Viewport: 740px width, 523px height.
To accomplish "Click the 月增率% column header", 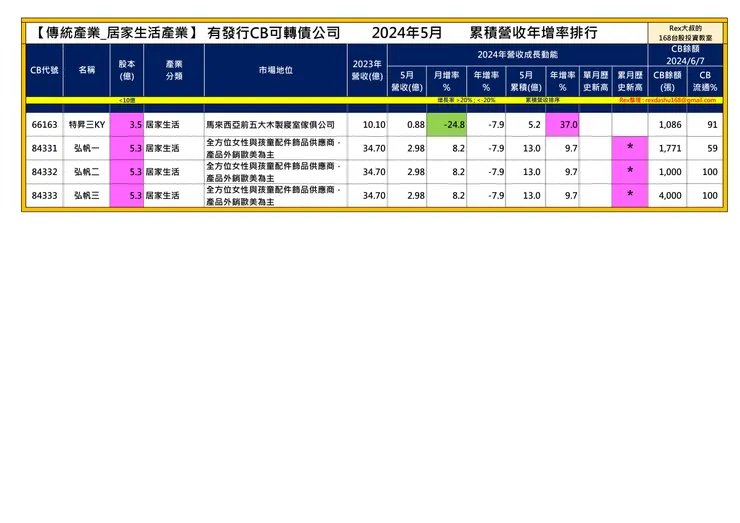I will point(446,81).
